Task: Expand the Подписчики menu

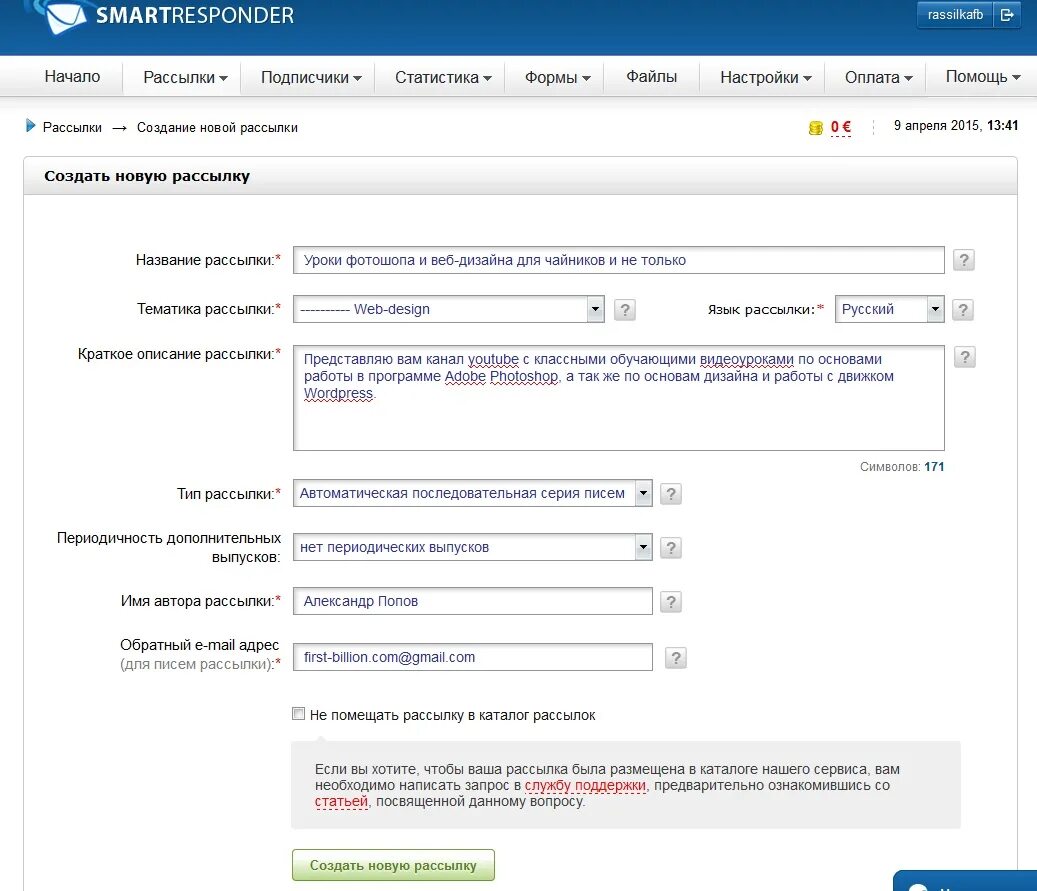Action: coord(311,77)
